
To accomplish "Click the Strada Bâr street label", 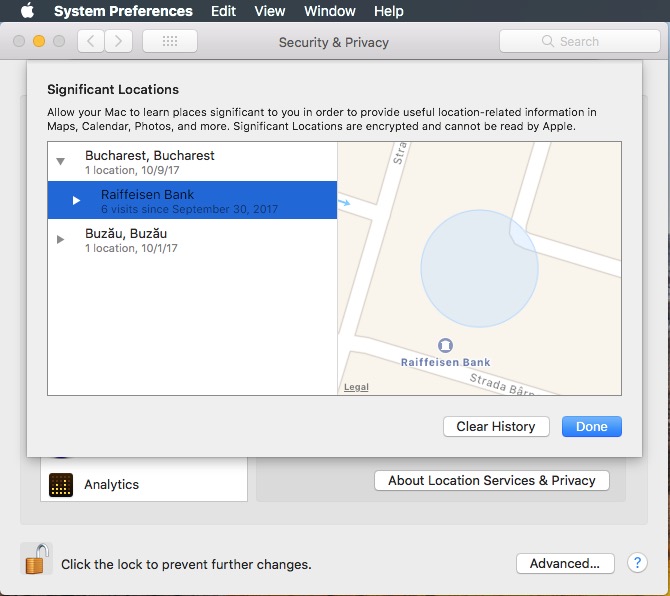I will [x=502, y=384].
